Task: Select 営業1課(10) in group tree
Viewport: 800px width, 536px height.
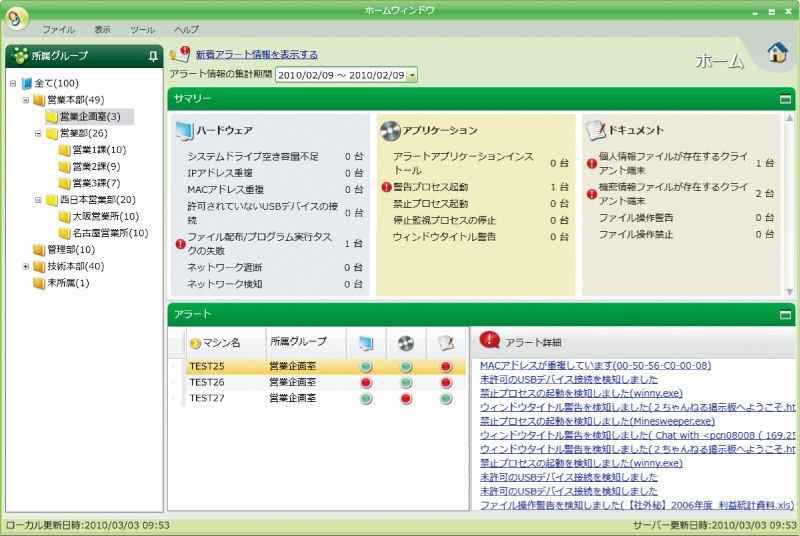Action: (x=99, y=150)
